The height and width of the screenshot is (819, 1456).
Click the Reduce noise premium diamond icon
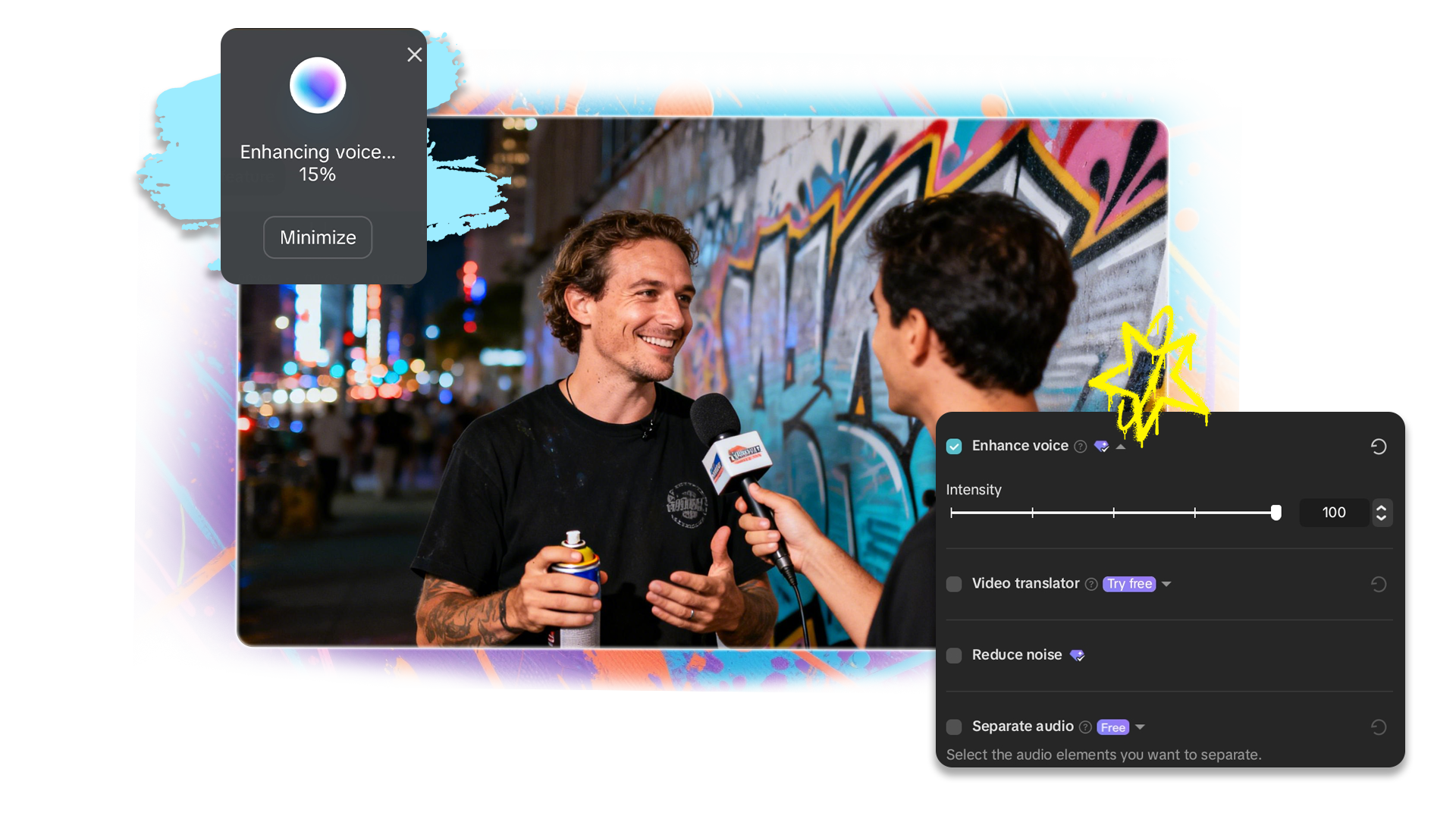point(1078,655)
